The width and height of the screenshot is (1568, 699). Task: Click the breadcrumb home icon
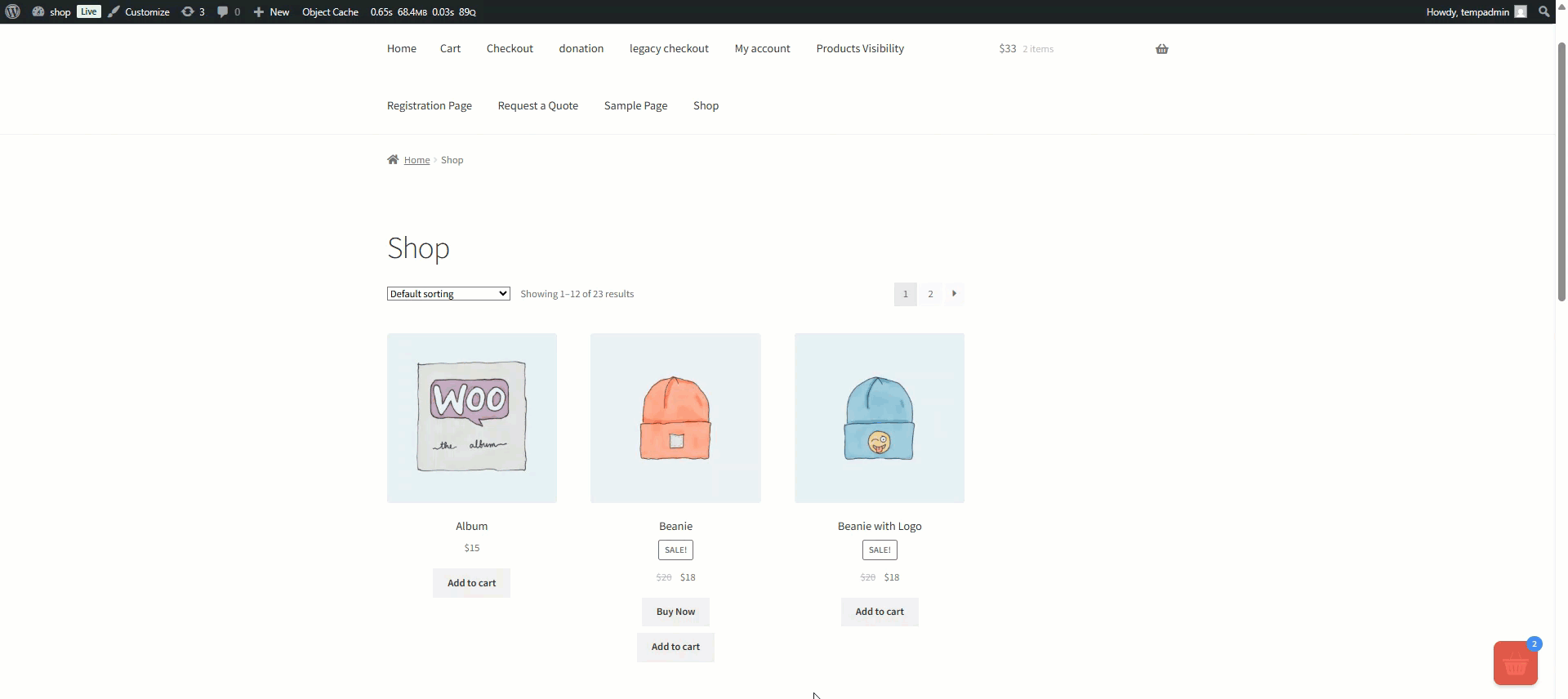point(393,160)
